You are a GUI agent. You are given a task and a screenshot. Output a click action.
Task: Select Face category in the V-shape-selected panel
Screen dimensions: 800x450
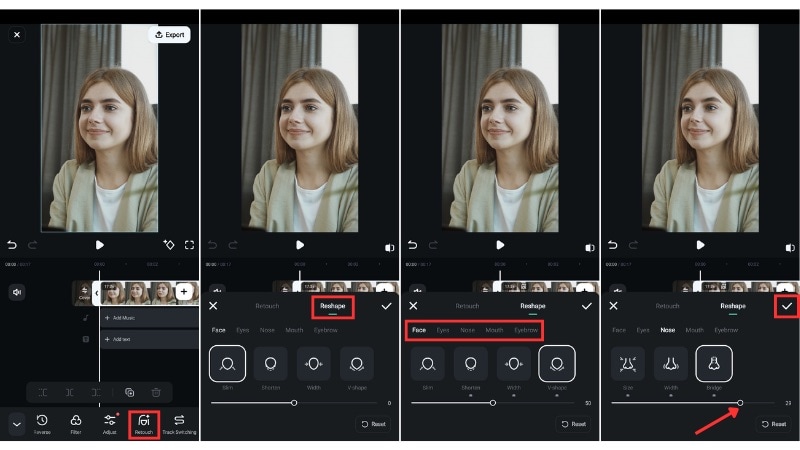point(419,330)
